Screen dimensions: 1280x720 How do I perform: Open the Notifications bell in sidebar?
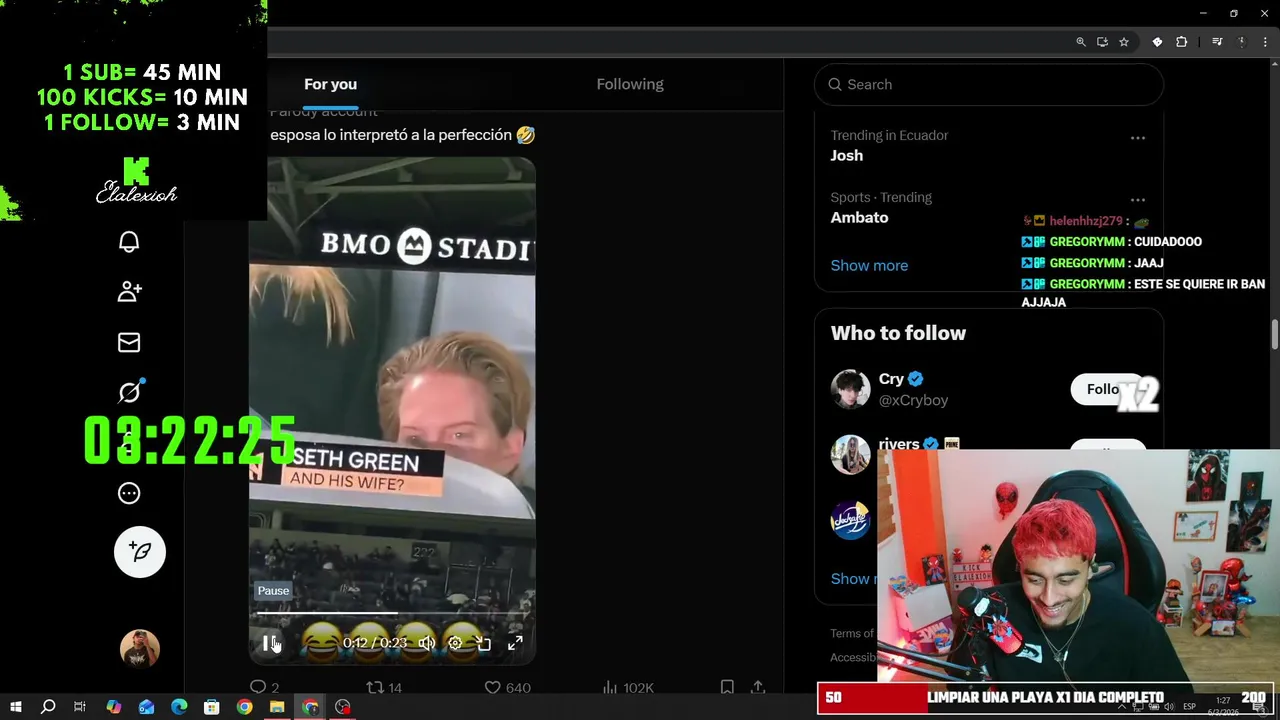click(129, 242)
